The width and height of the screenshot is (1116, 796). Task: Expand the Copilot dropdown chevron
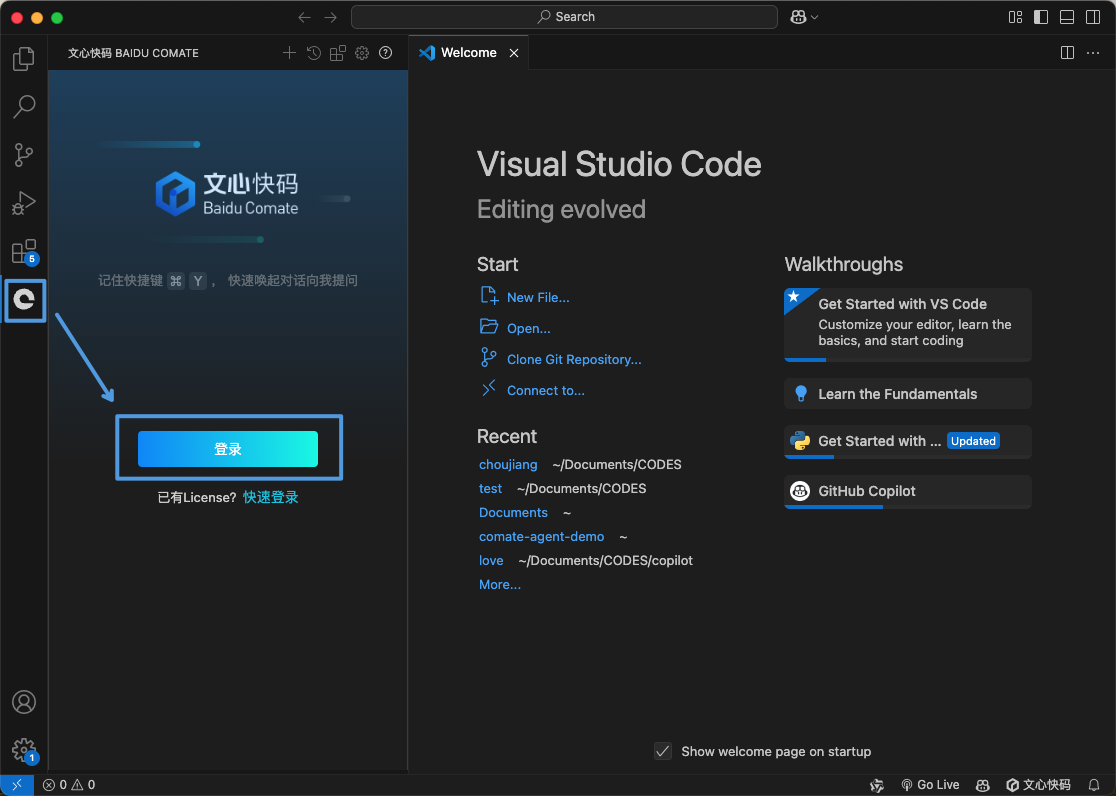[814, 17]
